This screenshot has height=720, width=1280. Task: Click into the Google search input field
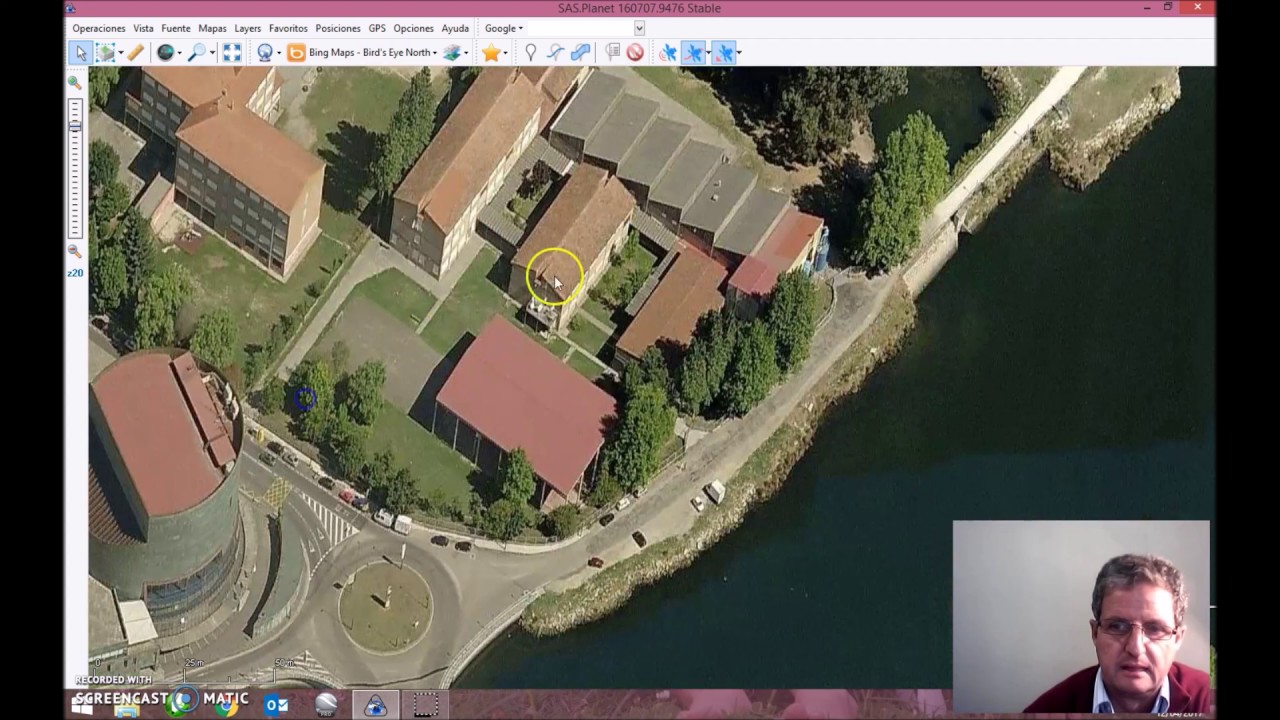pyautogui.click(x=580, y=28)
